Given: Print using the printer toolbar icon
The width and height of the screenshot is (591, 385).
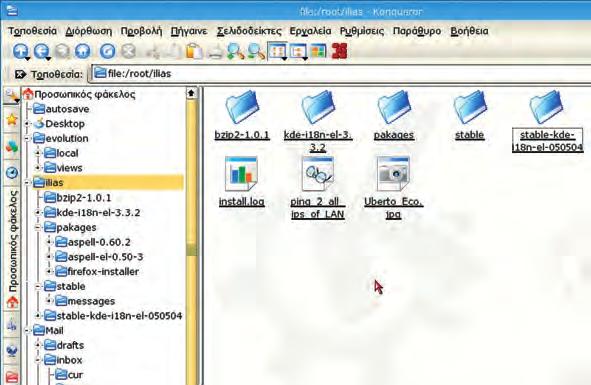Looking at the screenshot, I should click(x=215, y=52).
